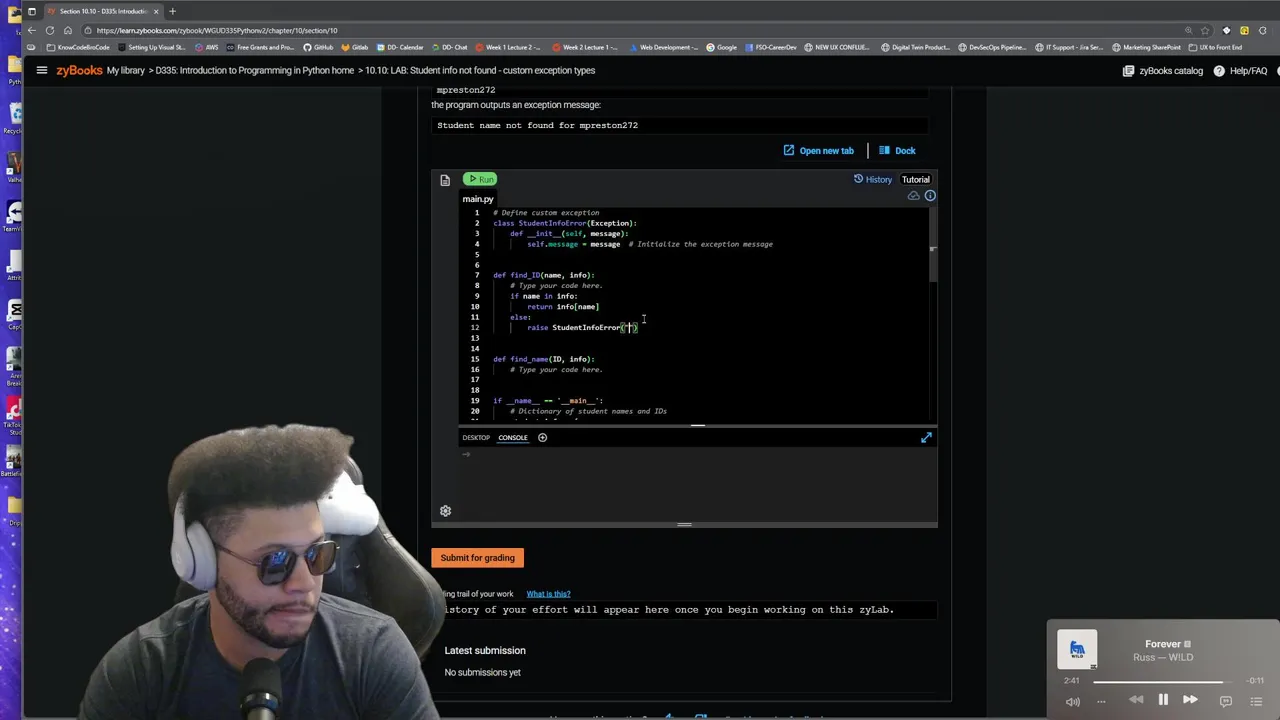Open the lab in a new tab
The image size is (1280, 720).
[818, 150]
